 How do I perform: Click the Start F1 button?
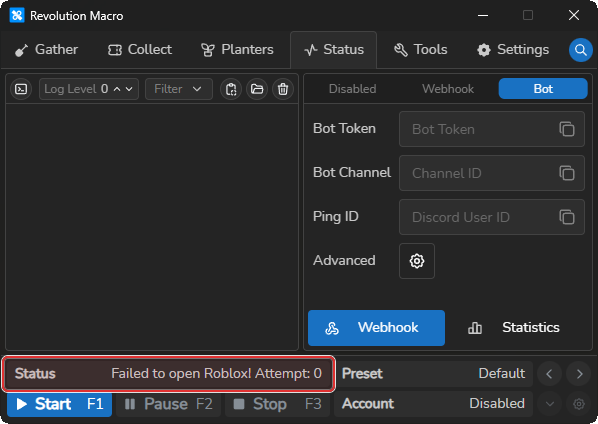[59, 404]
